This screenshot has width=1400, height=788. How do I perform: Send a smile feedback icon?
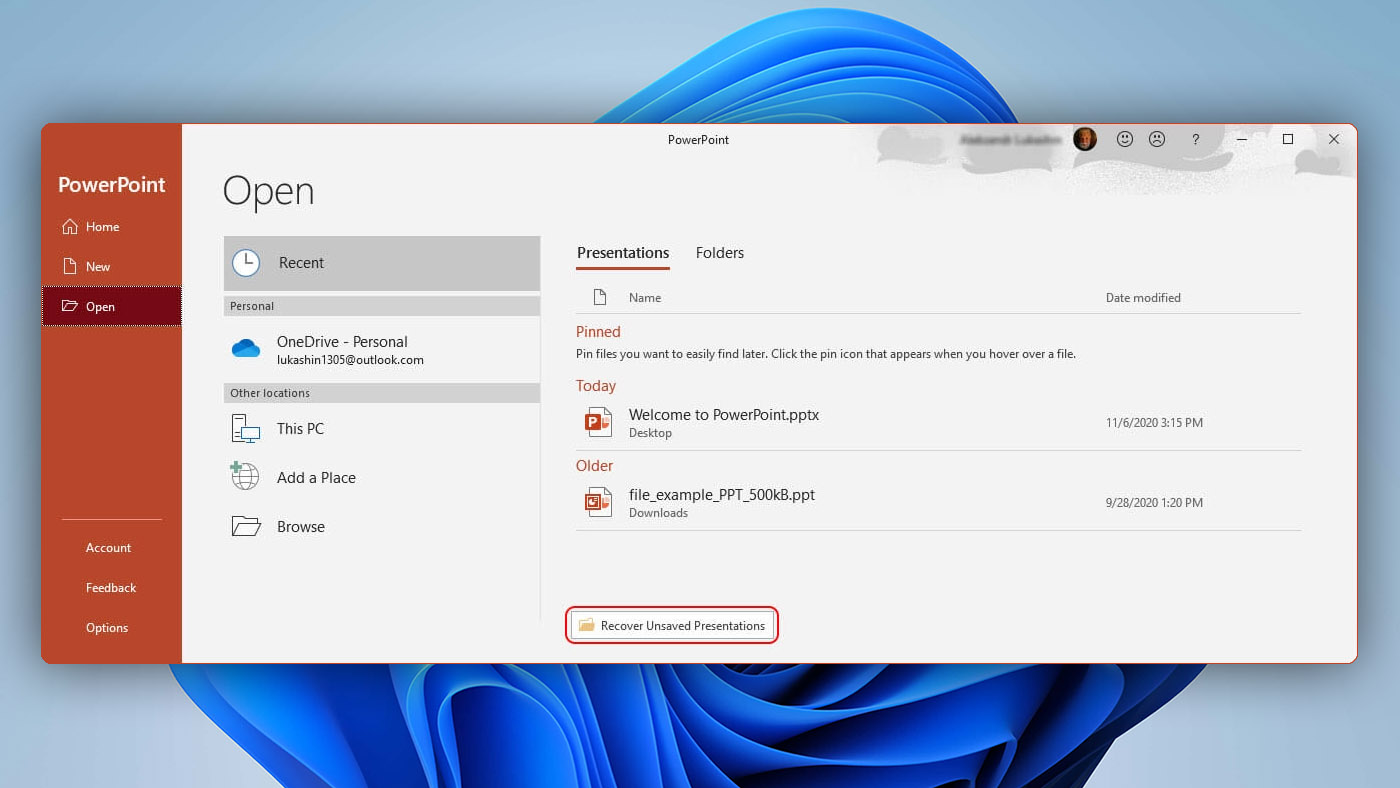pos(1125,140)
